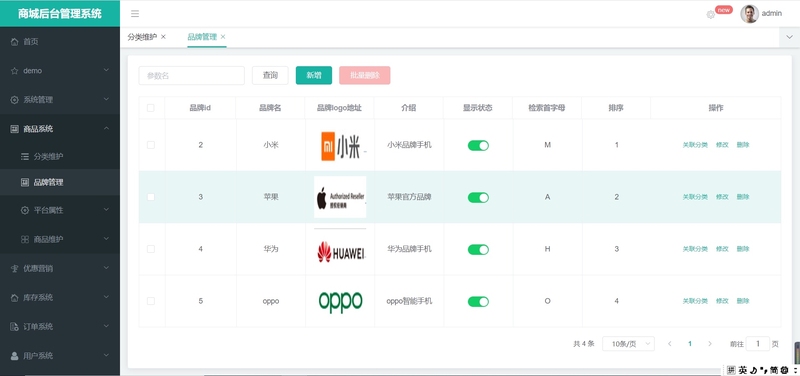The width and height of the screenshot is (800, 376).
Task: Click 关联分类 link for oppo
Action: coord(695,301)
